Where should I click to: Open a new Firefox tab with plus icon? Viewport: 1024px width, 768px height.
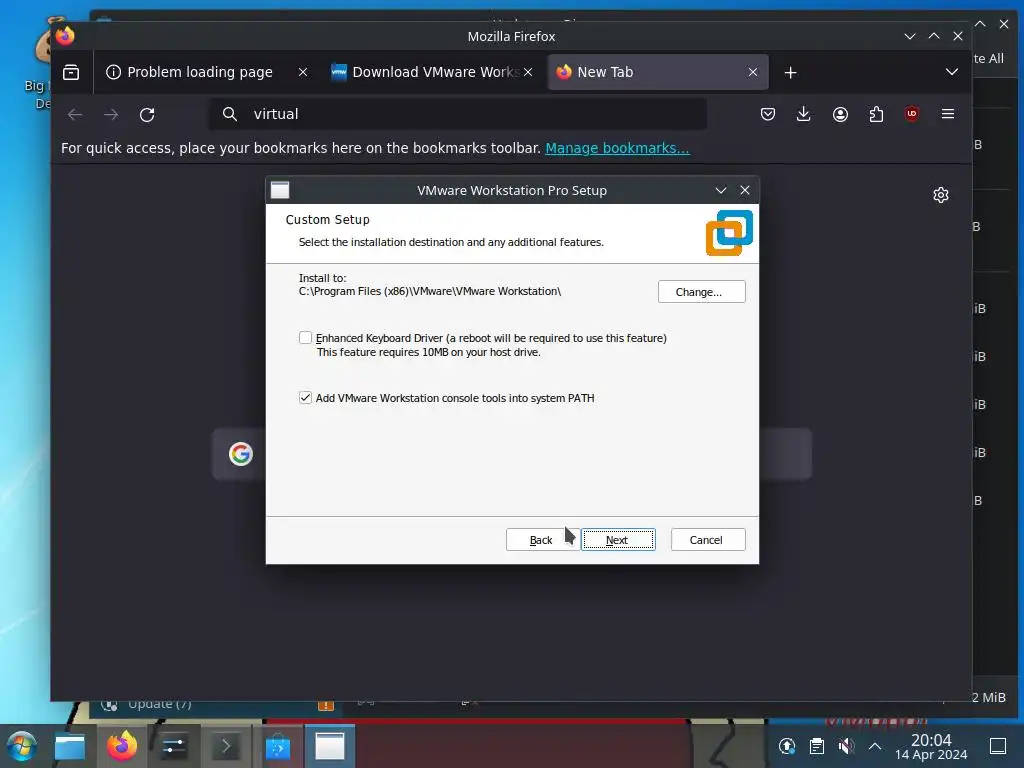click(790, 72)
